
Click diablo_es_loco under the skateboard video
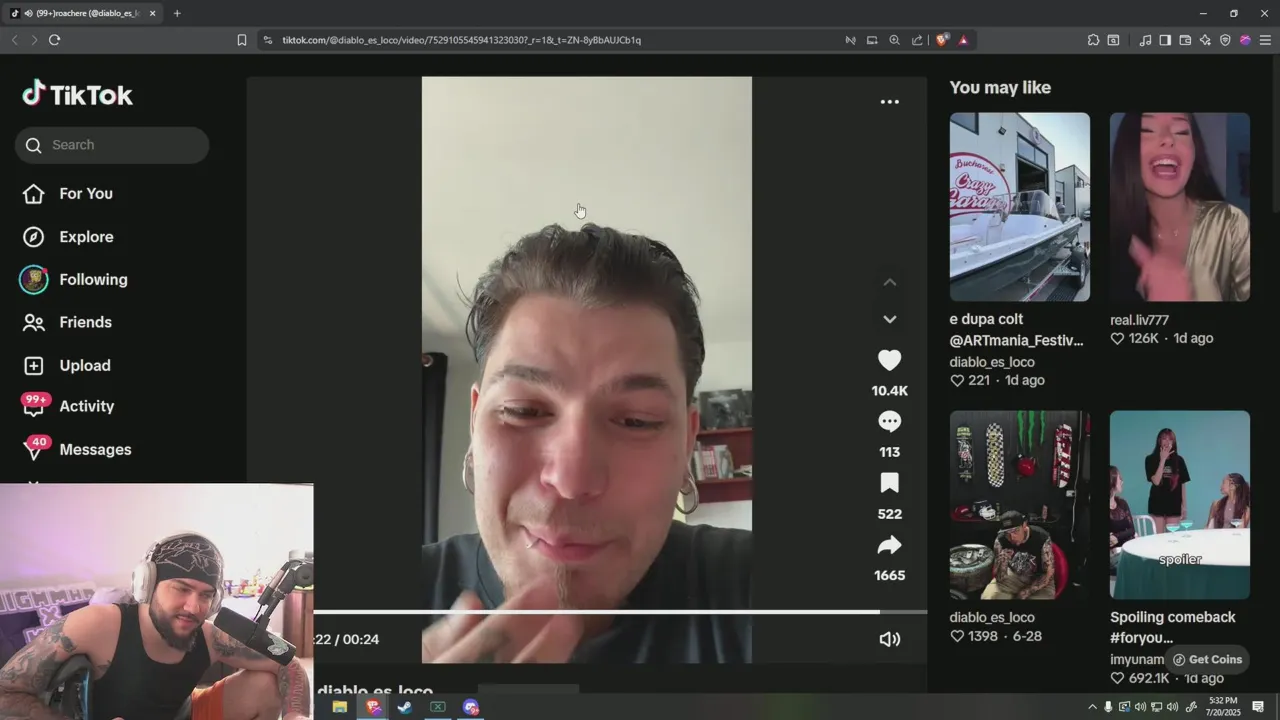click(x=992, y=618)
